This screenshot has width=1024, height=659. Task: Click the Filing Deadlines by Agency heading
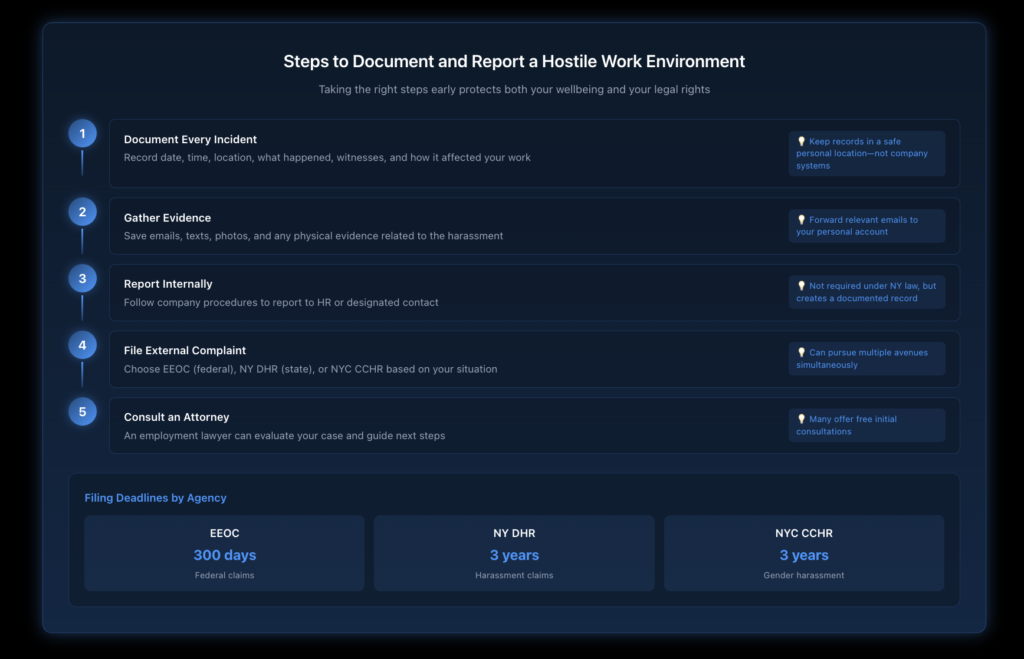(155, 497)
